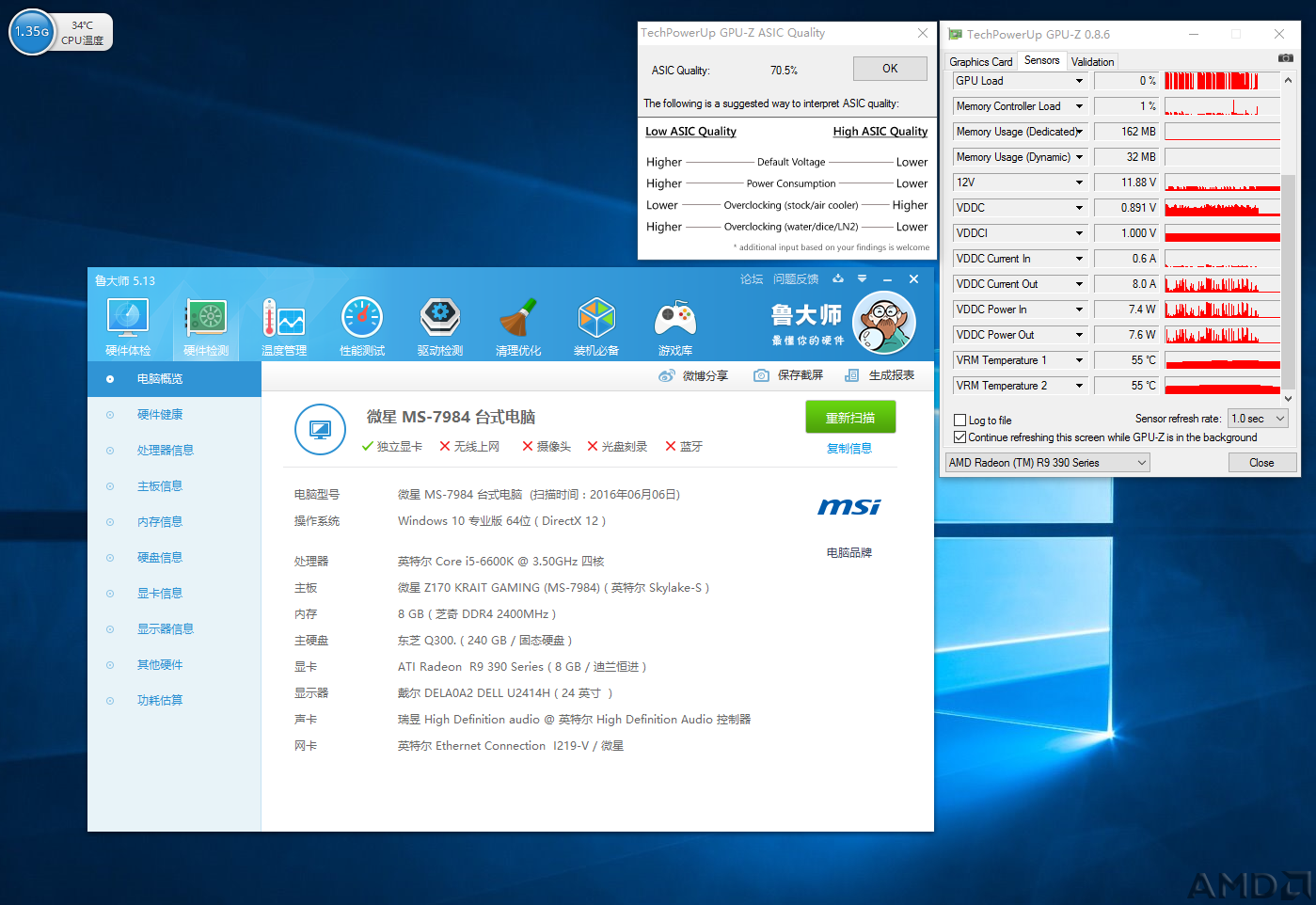Viewport: 1316px width, 905px height.
Task: Click 电脑品牌 label under MSI logo
Action: click(849, 553)
